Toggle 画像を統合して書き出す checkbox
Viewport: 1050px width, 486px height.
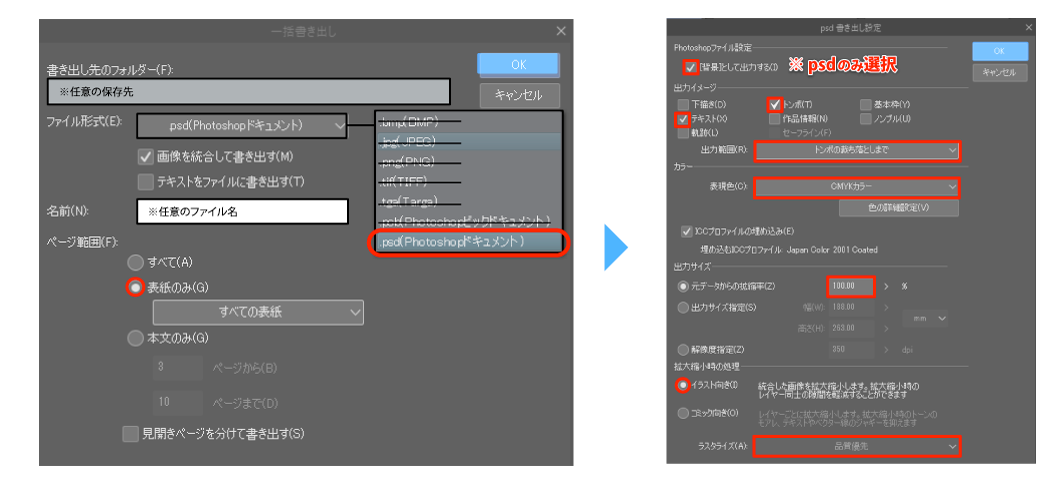coord(145,157)
